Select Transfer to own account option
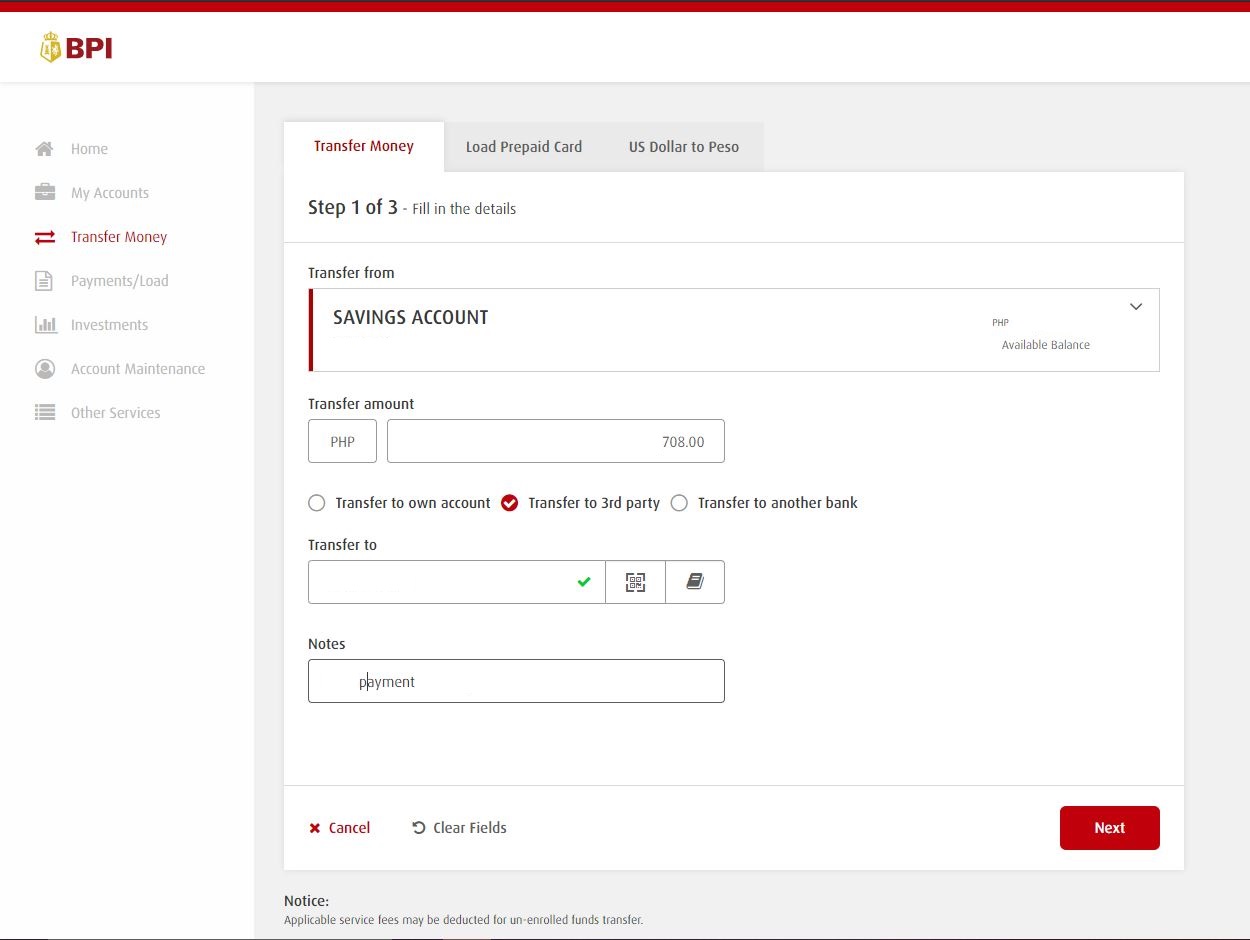 [x=317, y=503]
